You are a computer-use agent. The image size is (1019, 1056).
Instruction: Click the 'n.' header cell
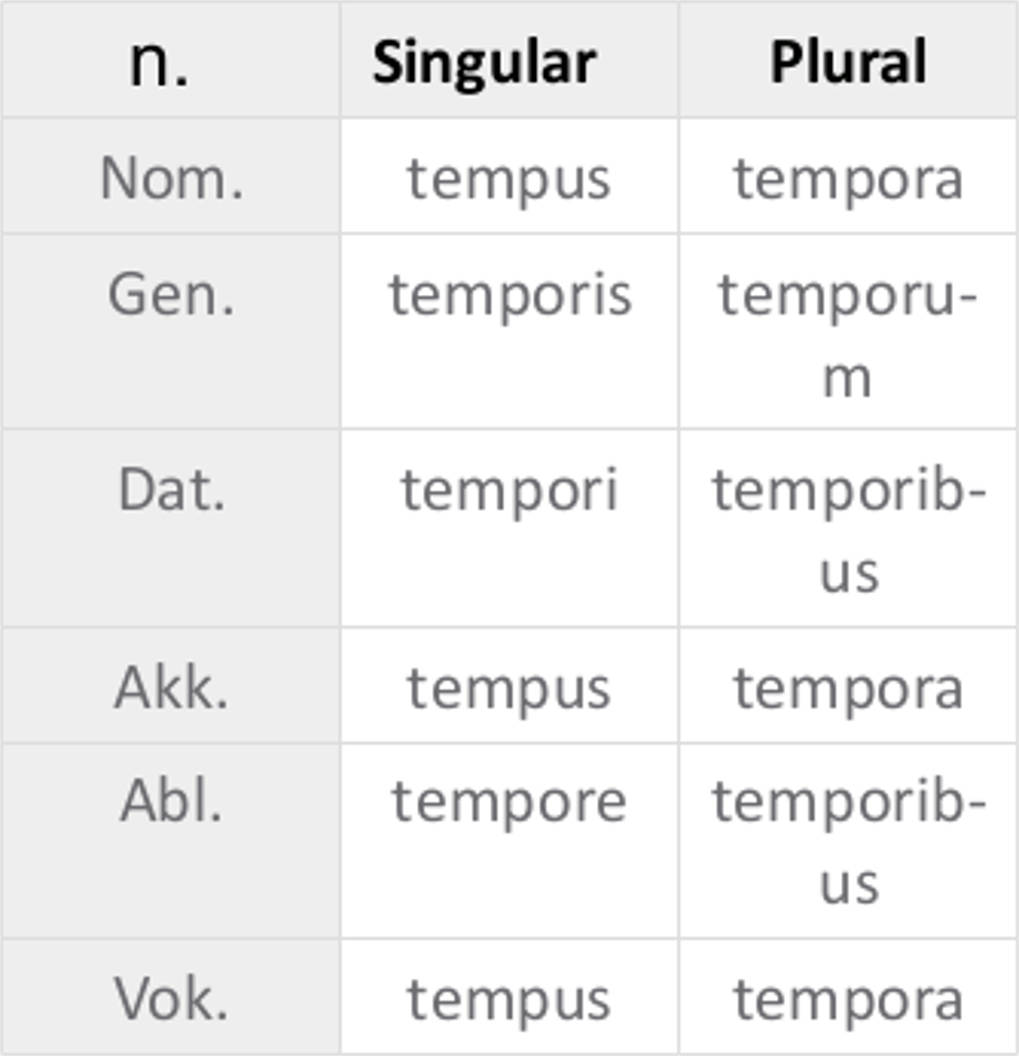160,62
